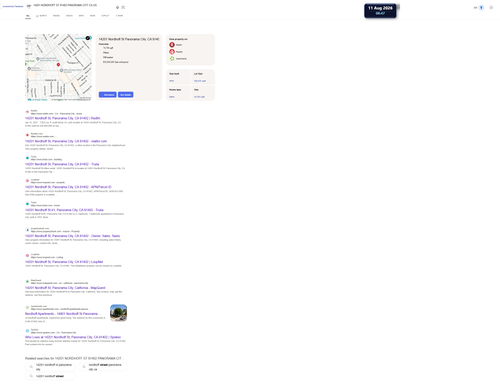Open the LoopNet listing result for 14201 Nordhoff St
500x388 pixels.
pyautogui.click(x=64, y=262)
